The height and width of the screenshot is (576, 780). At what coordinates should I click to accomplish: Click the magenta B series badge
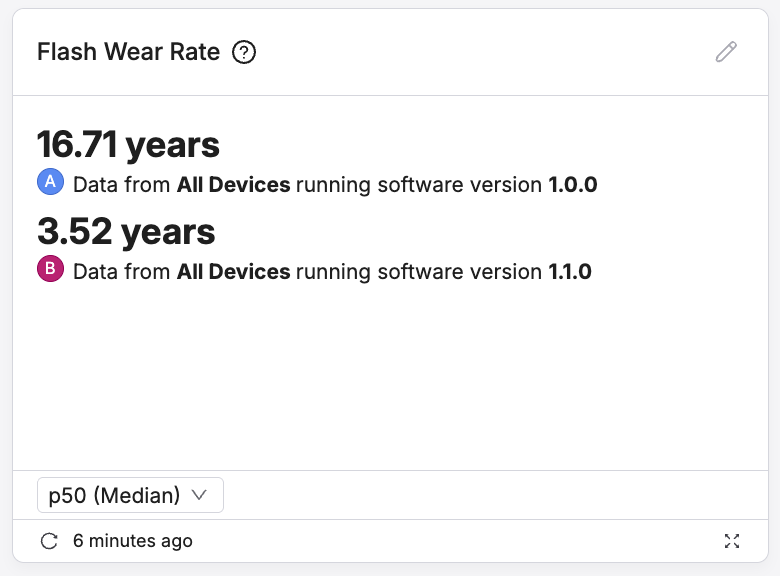50,269
